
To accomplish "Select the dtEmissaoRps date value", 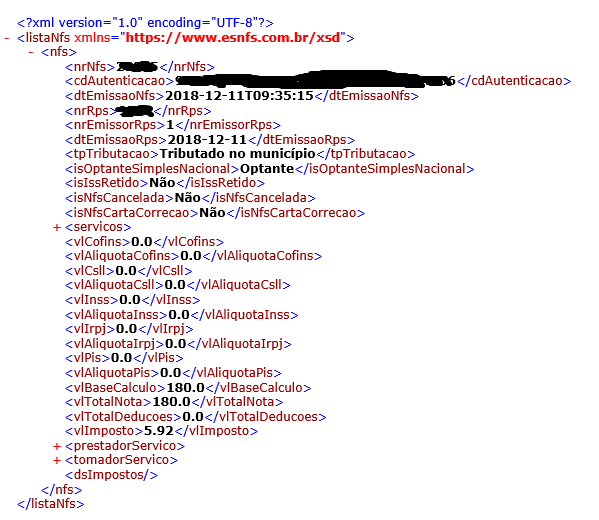I will (x=207, y=140).
